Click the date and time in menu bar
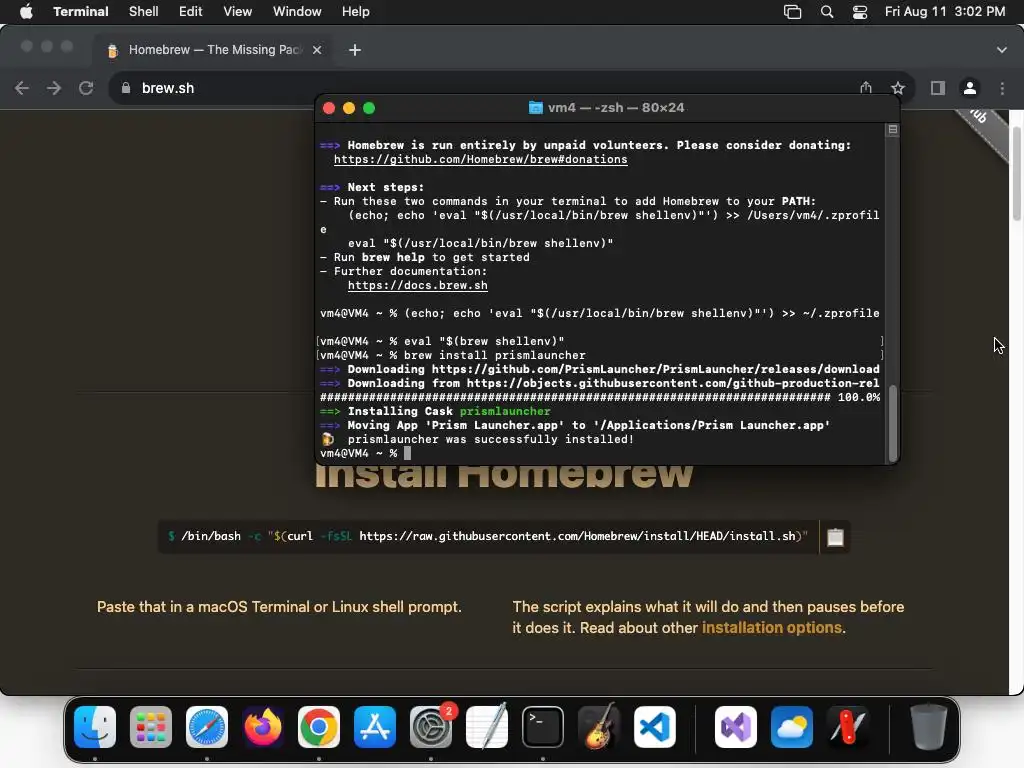The width and height of the screenshot is (1024, 768). (944, 12)
